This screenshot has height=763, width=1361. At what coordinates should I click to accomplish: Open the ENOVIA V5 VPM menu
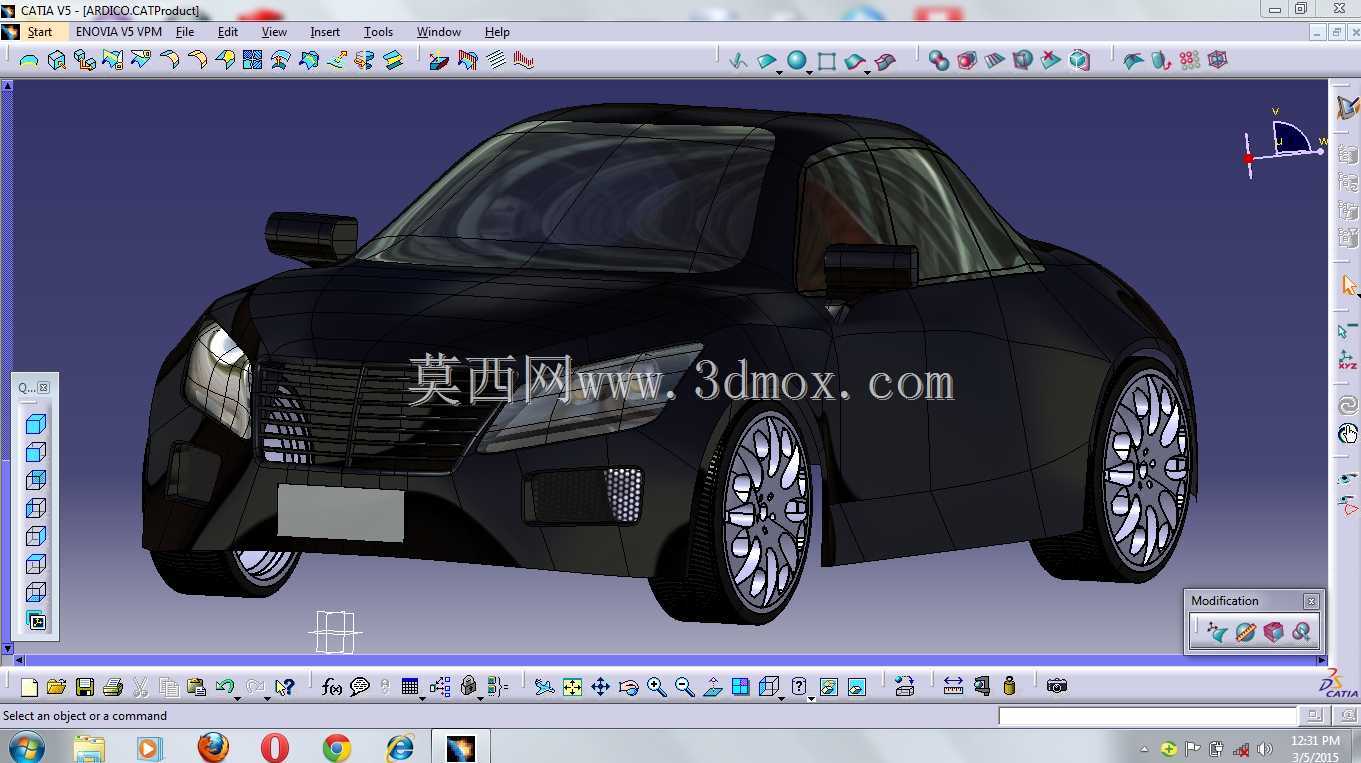point(118,32)
